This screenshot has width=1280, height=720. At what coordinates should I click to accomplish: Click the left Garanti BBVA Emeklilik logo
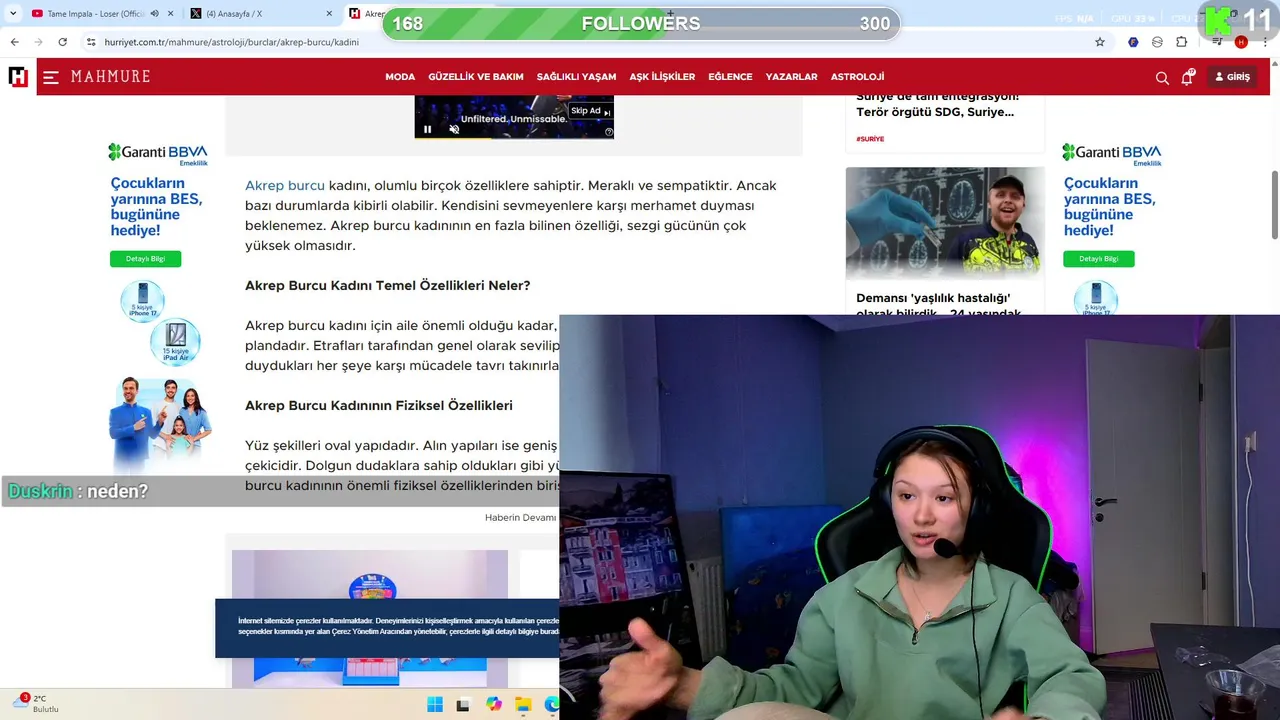tap(158, 154)
